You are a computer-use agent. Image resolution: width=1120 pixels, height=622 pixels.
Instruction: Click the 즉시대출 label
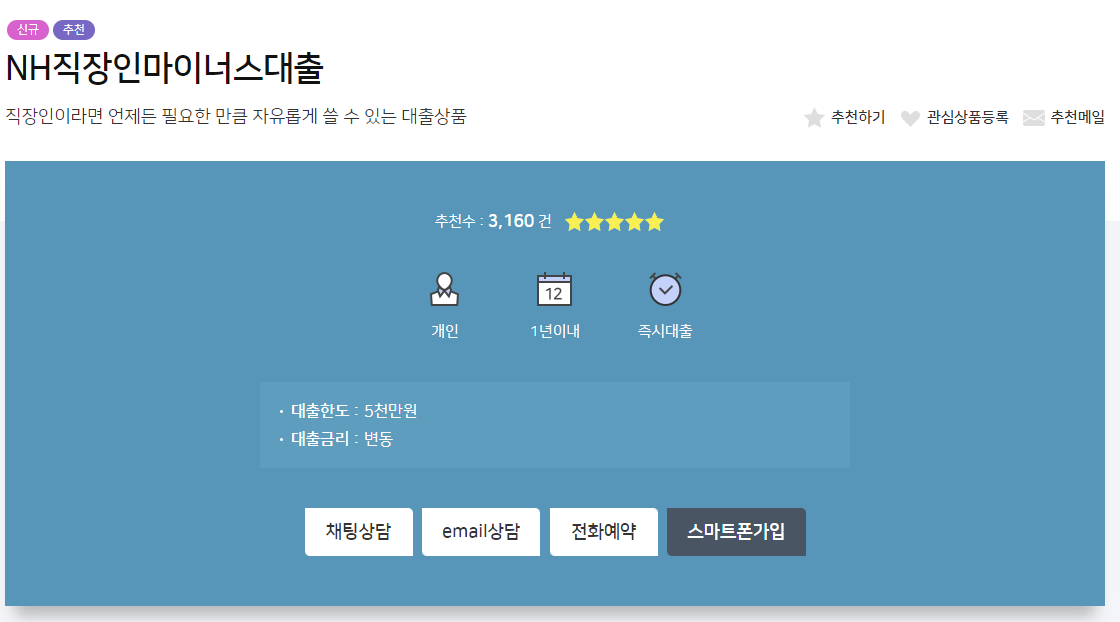click(665, 331)
